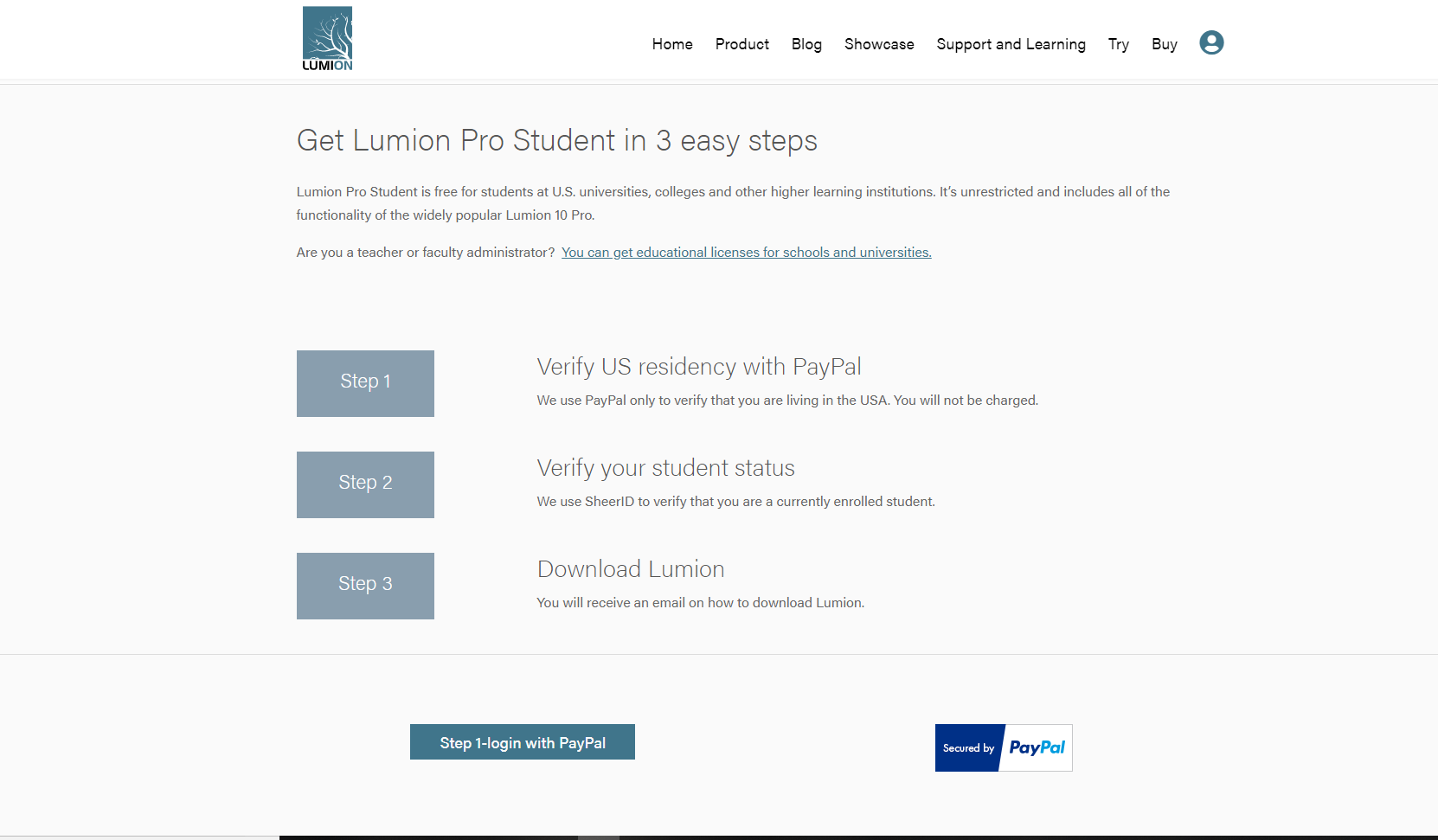
Task: Click the Download Lumion heading
Action: 631,569
